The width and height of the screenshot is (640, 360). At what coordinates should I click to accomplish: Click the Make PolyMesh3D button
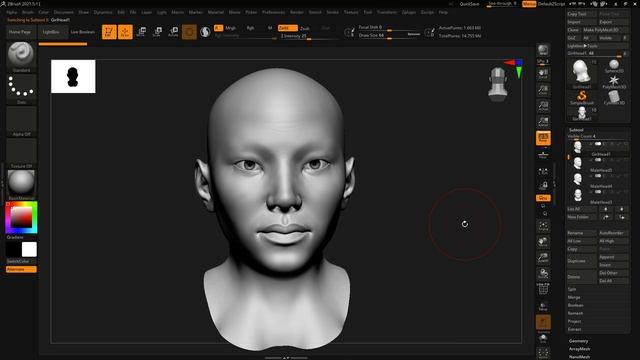tap(605, 30)
